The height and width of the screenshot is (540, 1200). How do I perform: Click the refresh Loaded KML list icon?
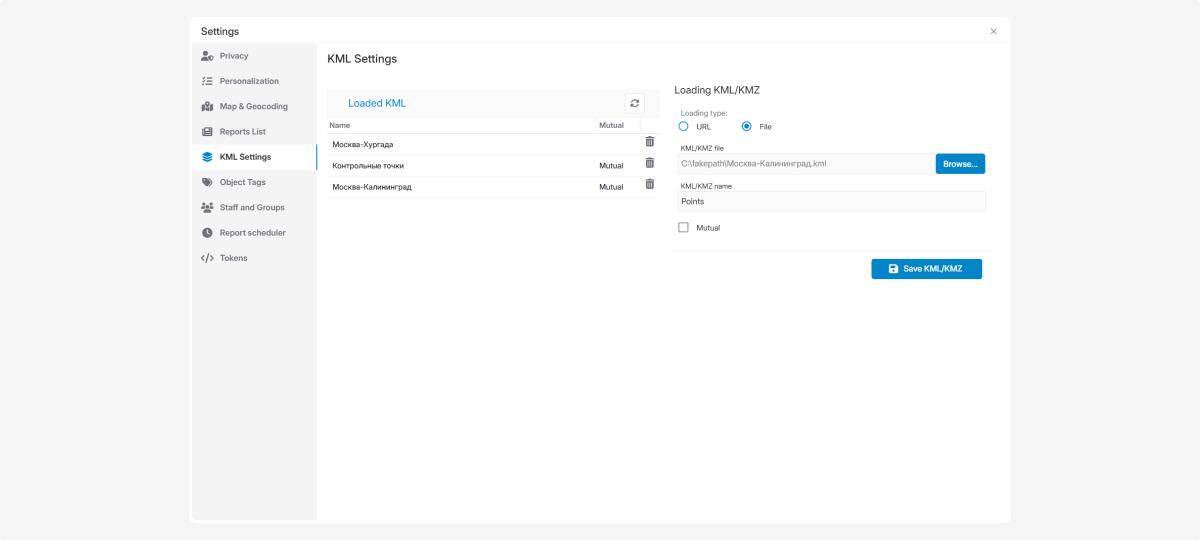tap(634, 103)
